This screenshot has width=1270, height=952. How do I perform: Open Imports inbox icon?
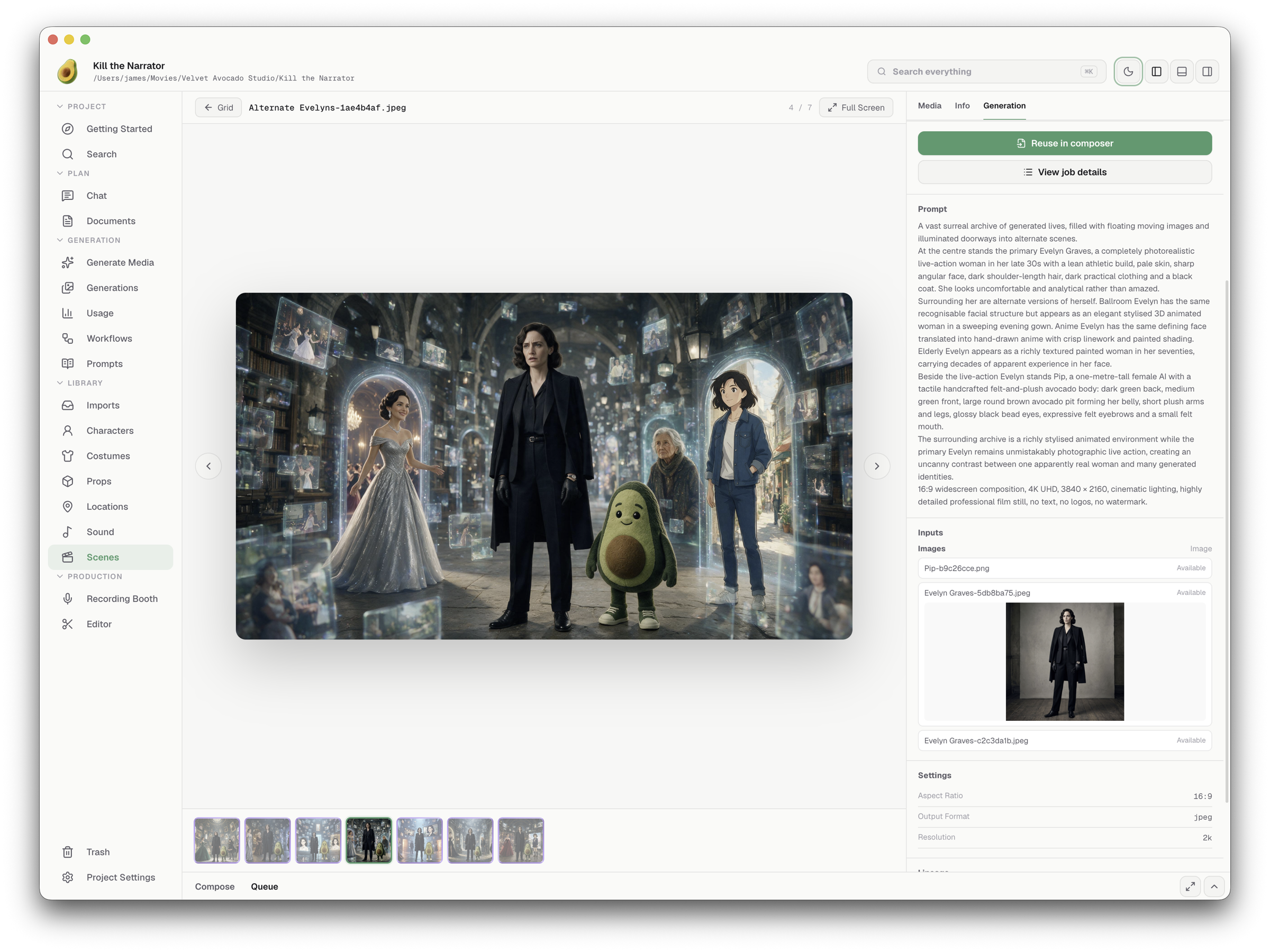pos(68,405)
